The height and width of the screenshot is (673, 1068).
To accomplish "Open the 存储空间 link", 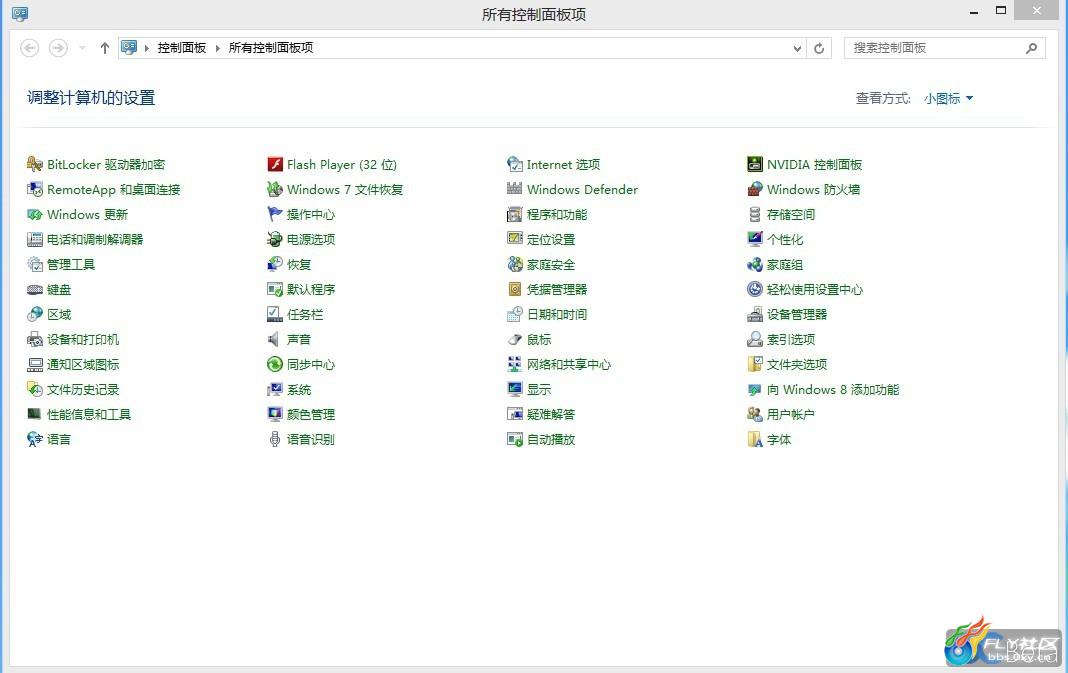I will tap(791, 215).
